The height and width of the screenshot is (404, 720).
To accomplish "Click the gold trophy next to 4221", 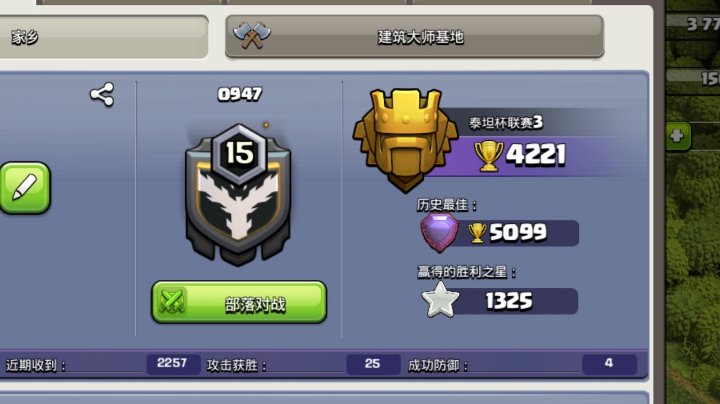I will (489, 156).
